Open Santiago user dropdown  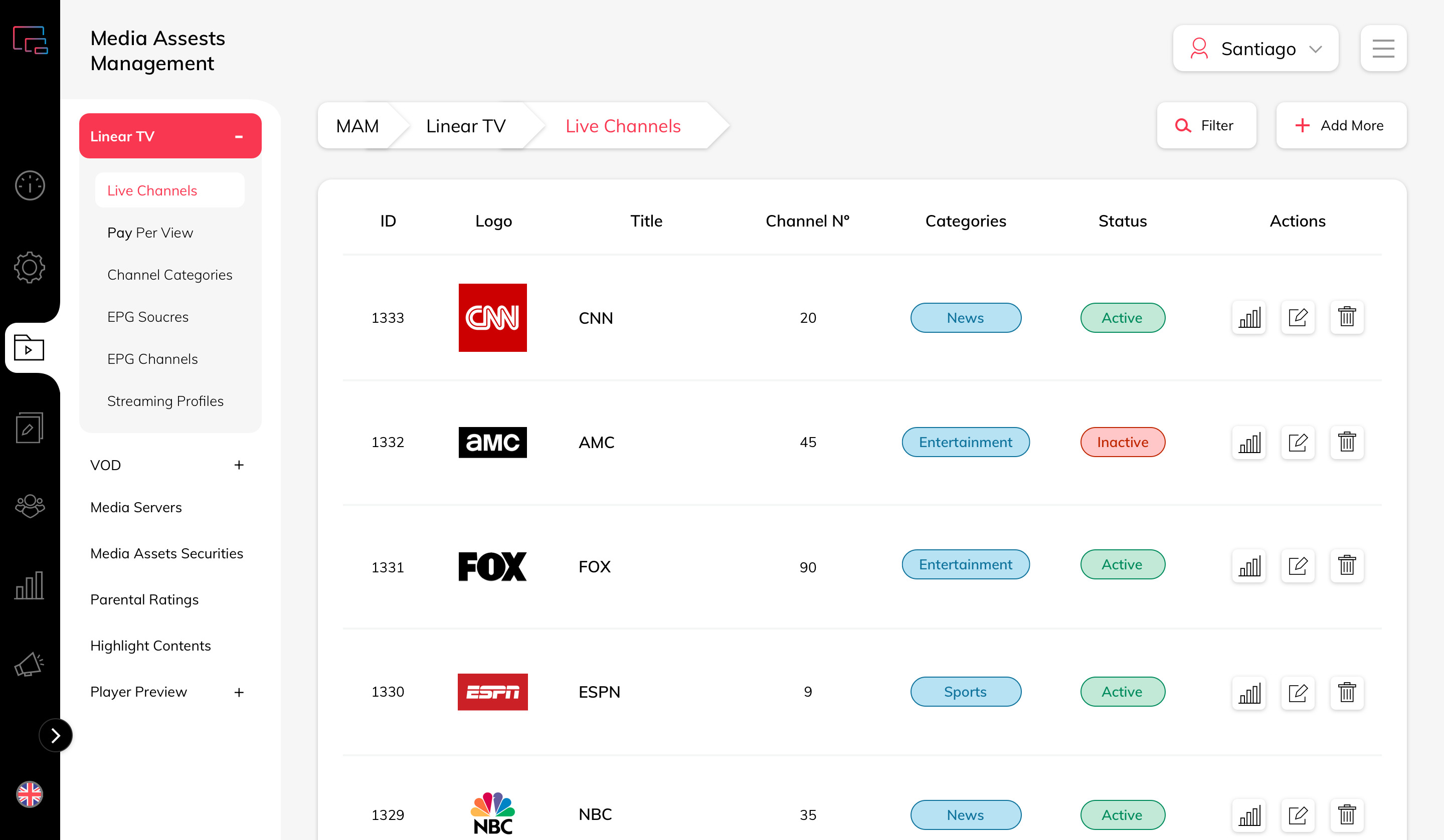tap(1255, 49)
